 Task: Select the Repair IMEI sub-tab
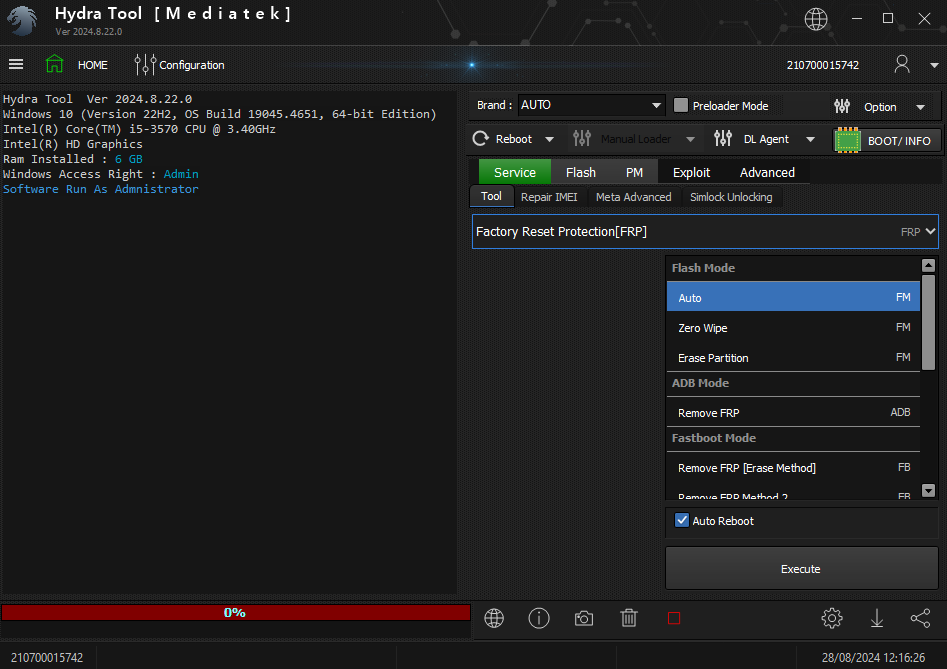[x=549, y=197]
